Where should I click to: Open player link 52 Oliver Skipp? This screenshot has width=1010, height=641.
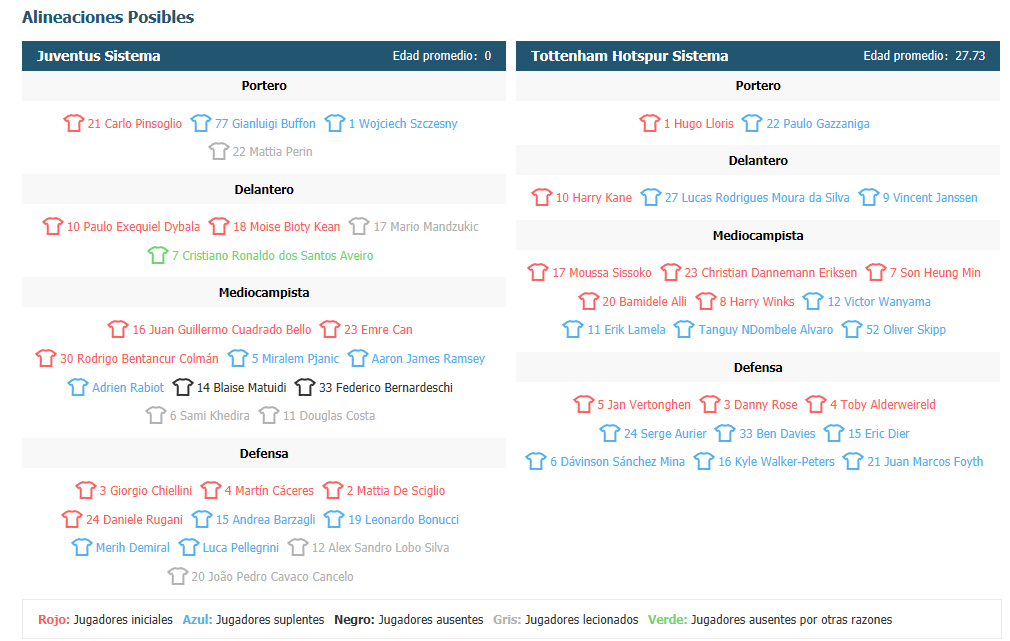[906, 330]
